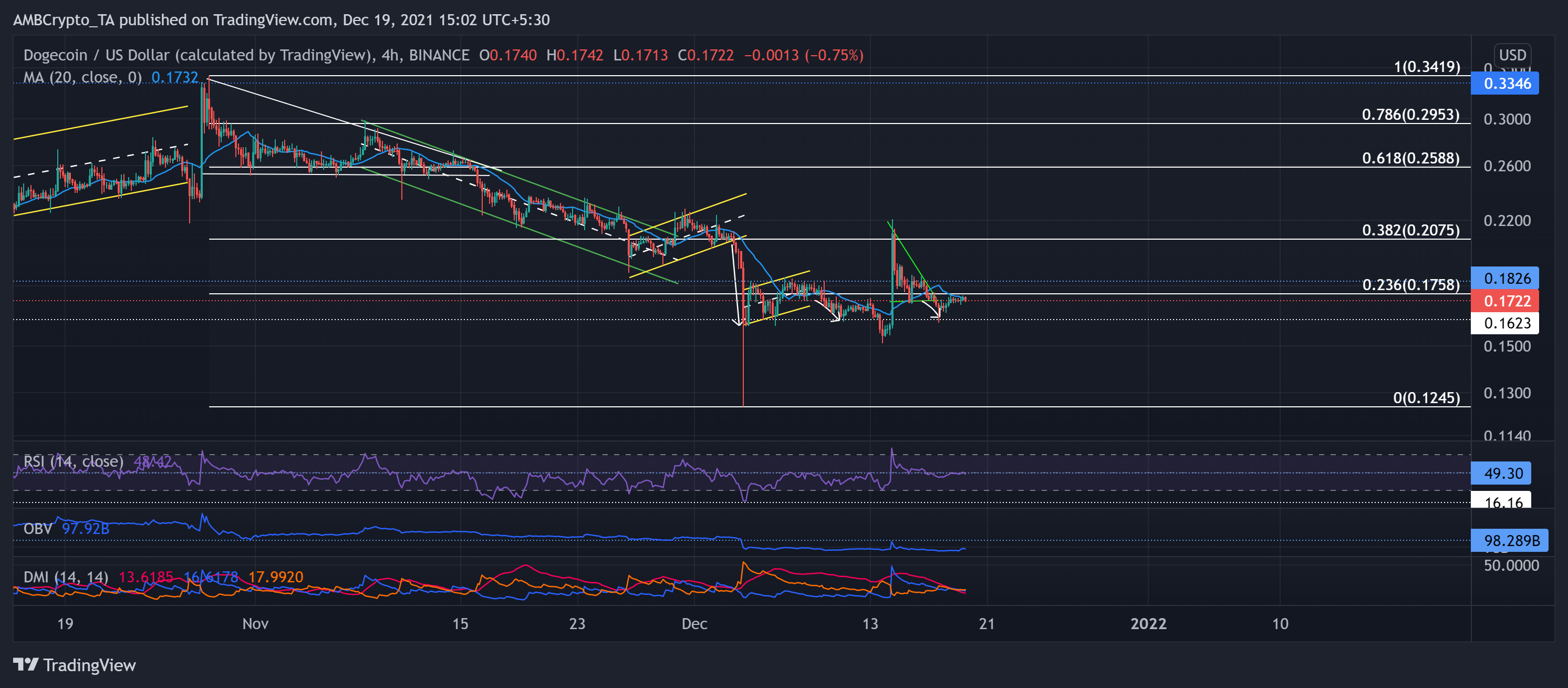1568x688 pixels.
Task: Click the 0.1300 price axis tick
Action: click(x=1507, y=393)
